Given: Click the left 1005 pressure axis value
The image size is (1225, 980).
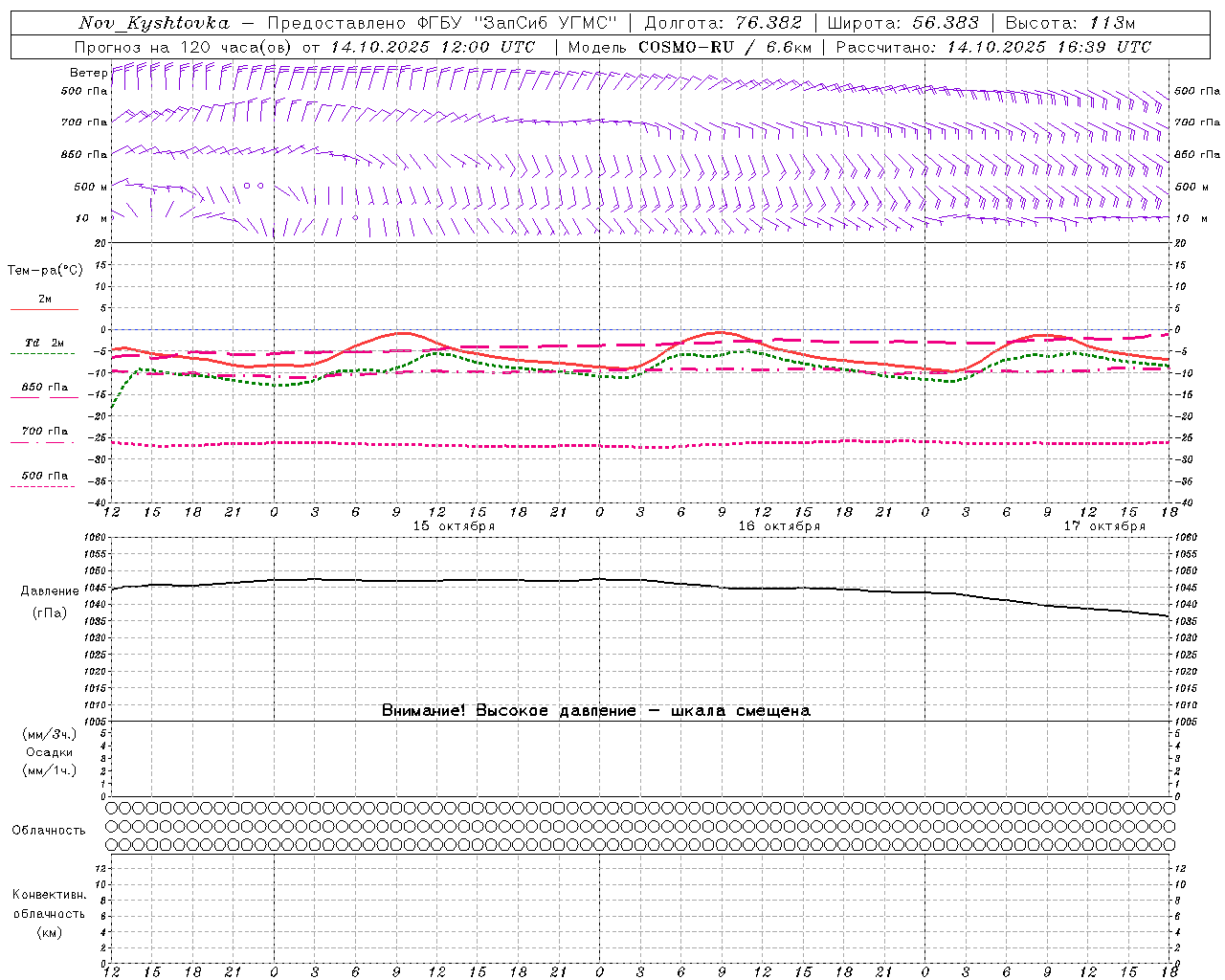Looking at the screenshot, I should [x=93, y=722].
